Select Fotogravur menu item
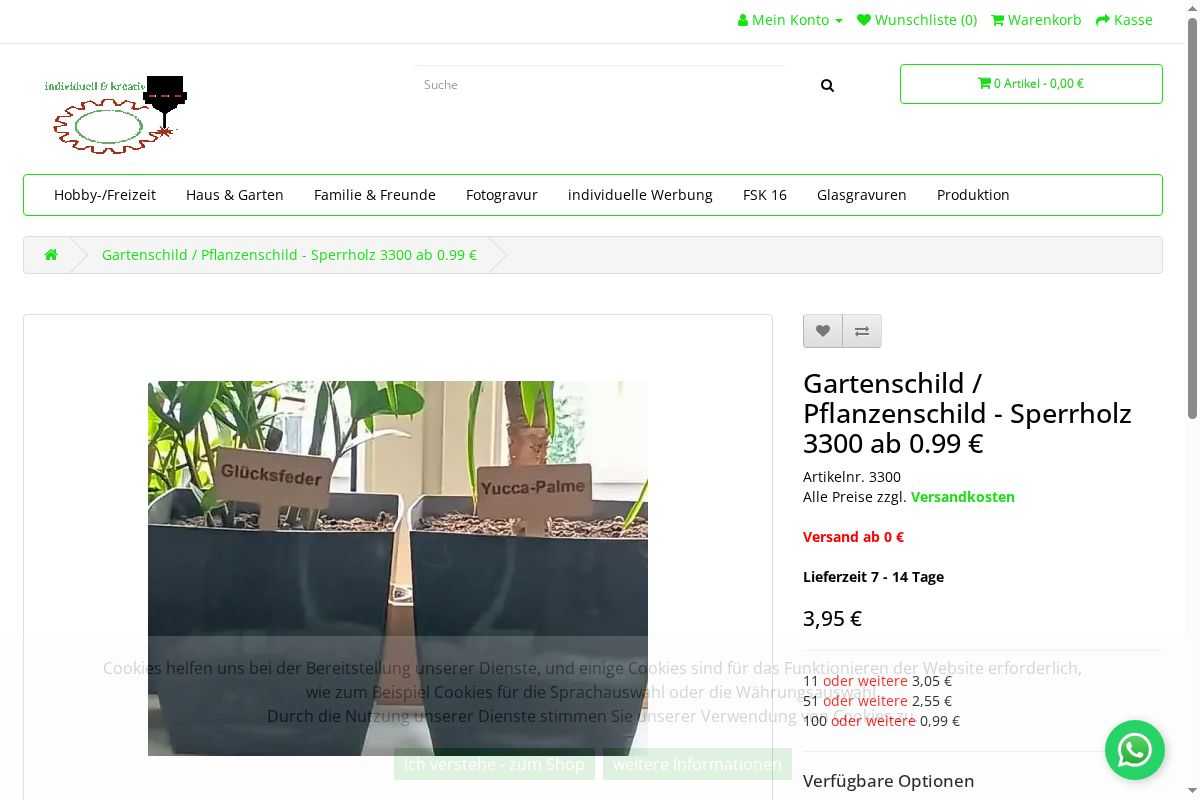1200x800 pixels. 502,195
